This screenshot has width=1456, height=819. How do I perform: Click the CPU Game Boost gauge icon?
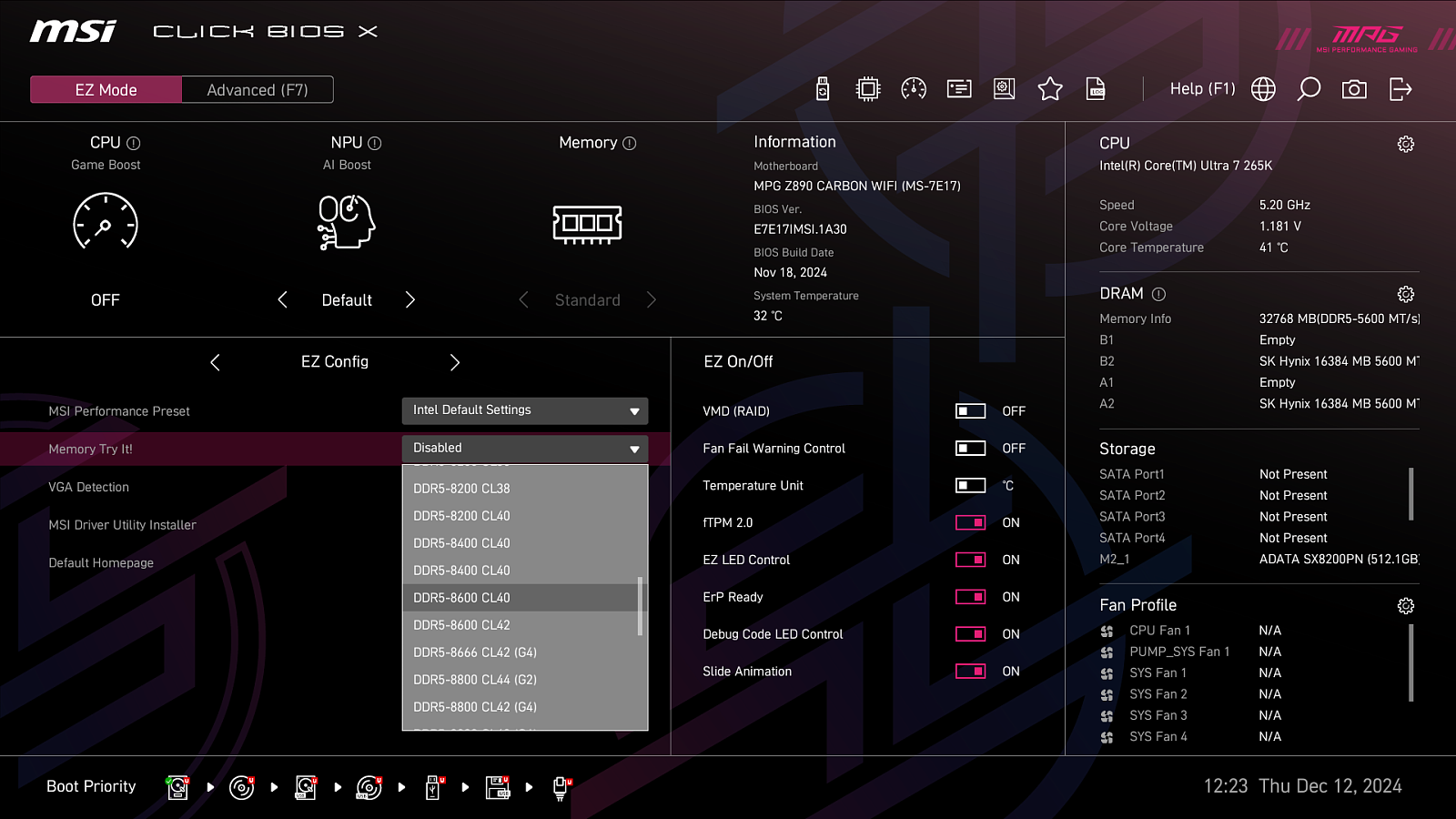[x=106, y=221]
